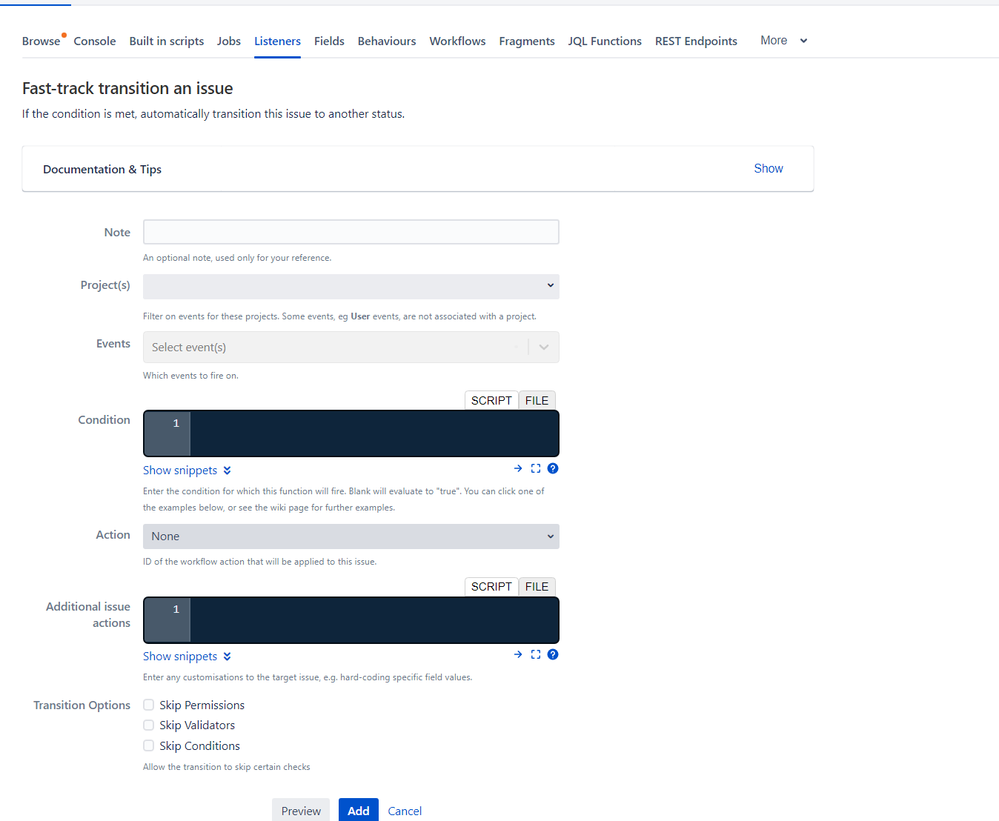Enable Skip Permissions checkbox
The height and width of the screenshot is (821, 999).
[148, 704]
